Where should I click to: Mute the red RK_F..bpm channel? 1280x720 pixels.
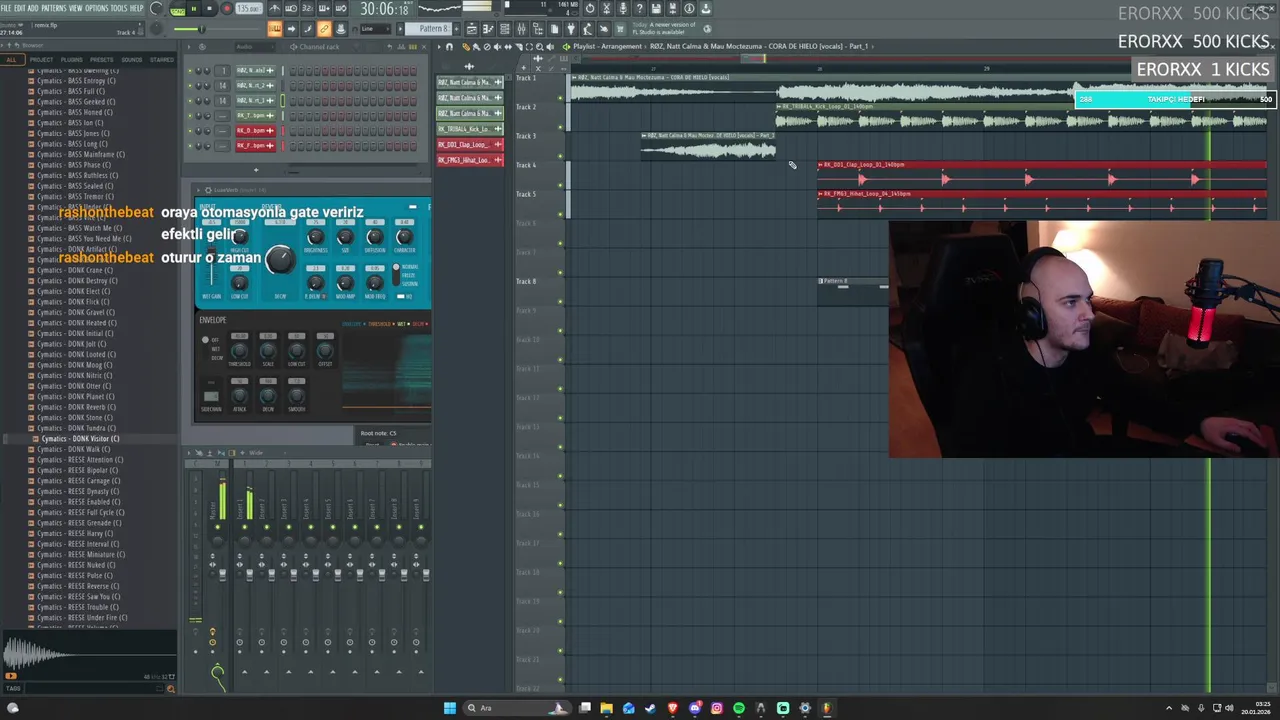point(190,146)
